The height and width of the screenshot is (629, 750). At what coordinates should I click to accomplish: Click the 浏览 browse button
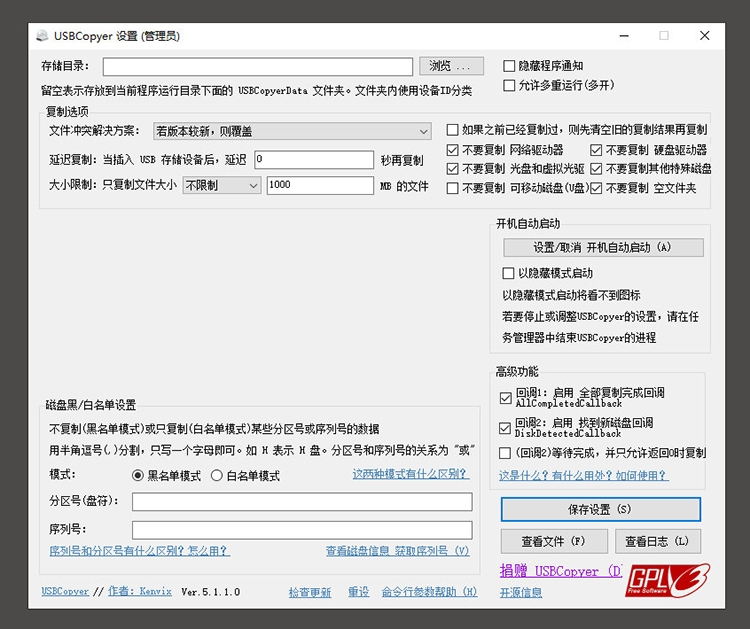pyautogui.click(x=453, y=66)
